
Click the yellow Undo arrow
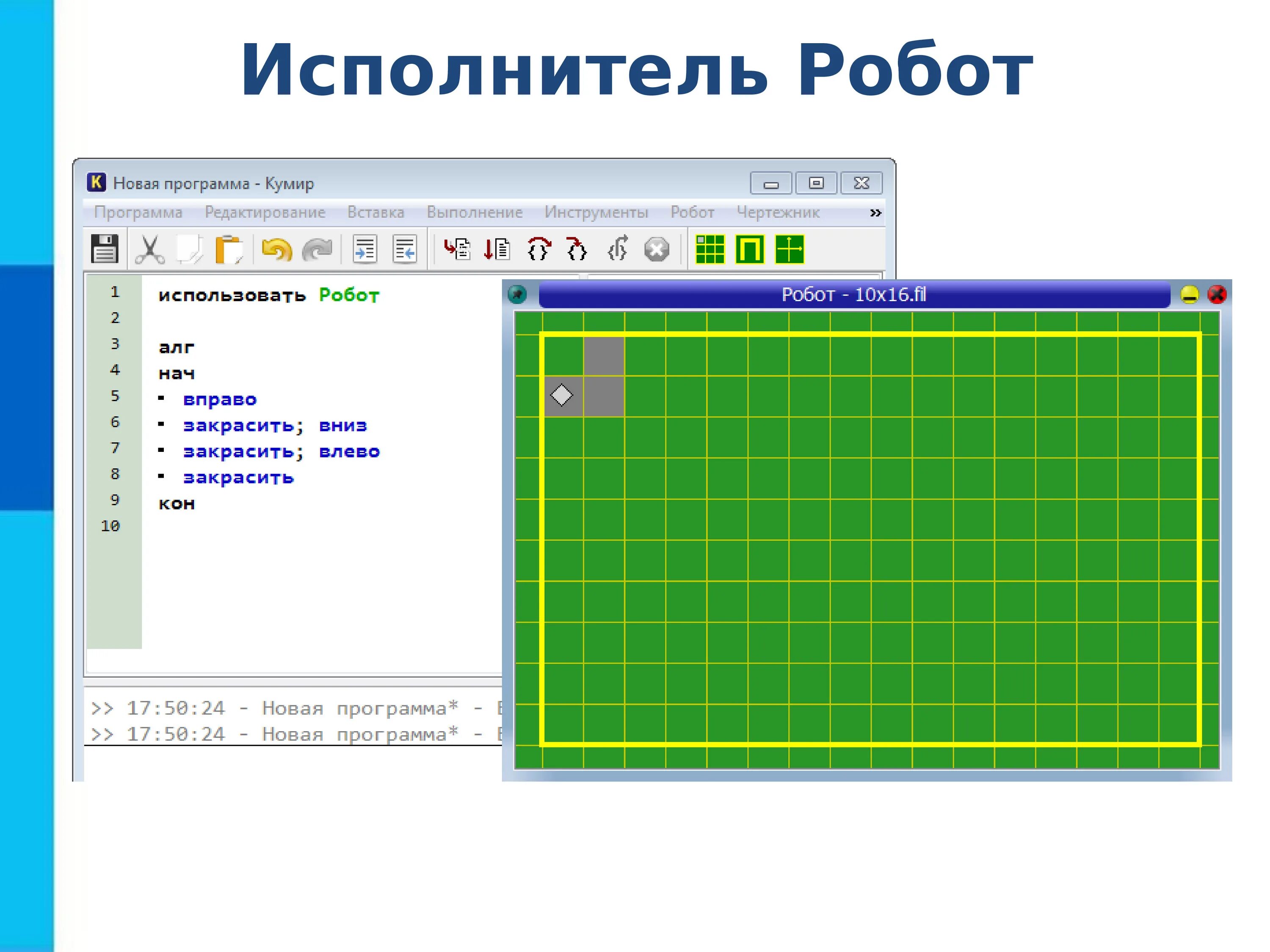[x=277, y=250]
